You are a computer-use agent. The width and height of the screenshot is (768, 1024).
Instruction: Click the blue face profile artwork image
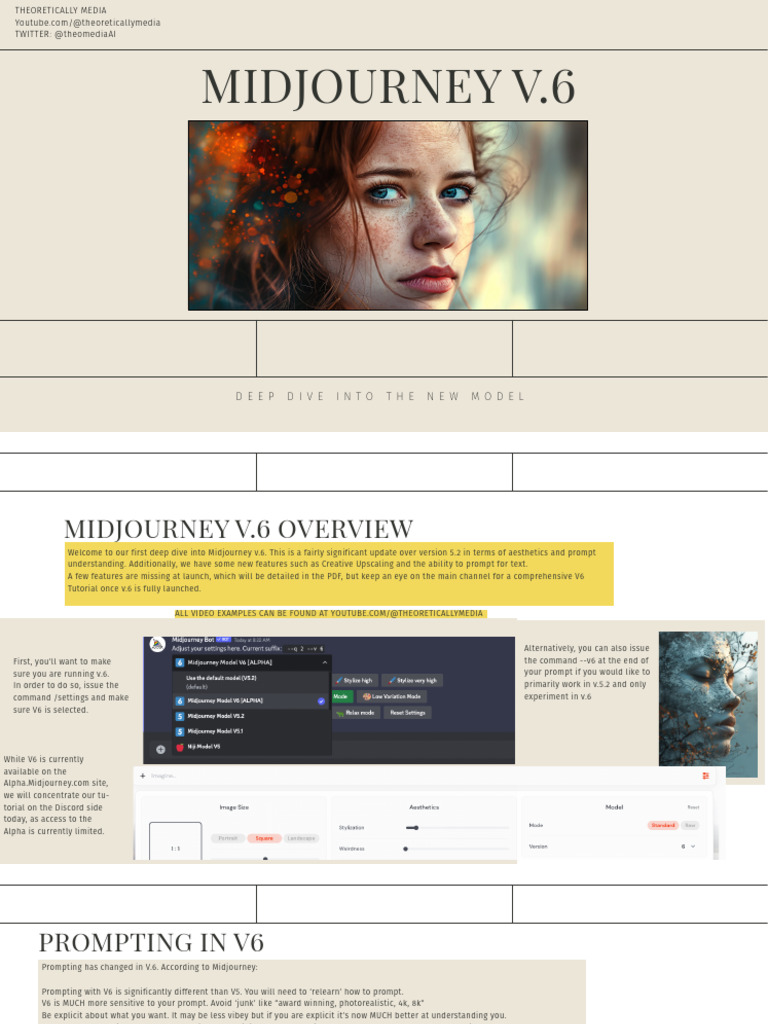click(x=708, y=704)
